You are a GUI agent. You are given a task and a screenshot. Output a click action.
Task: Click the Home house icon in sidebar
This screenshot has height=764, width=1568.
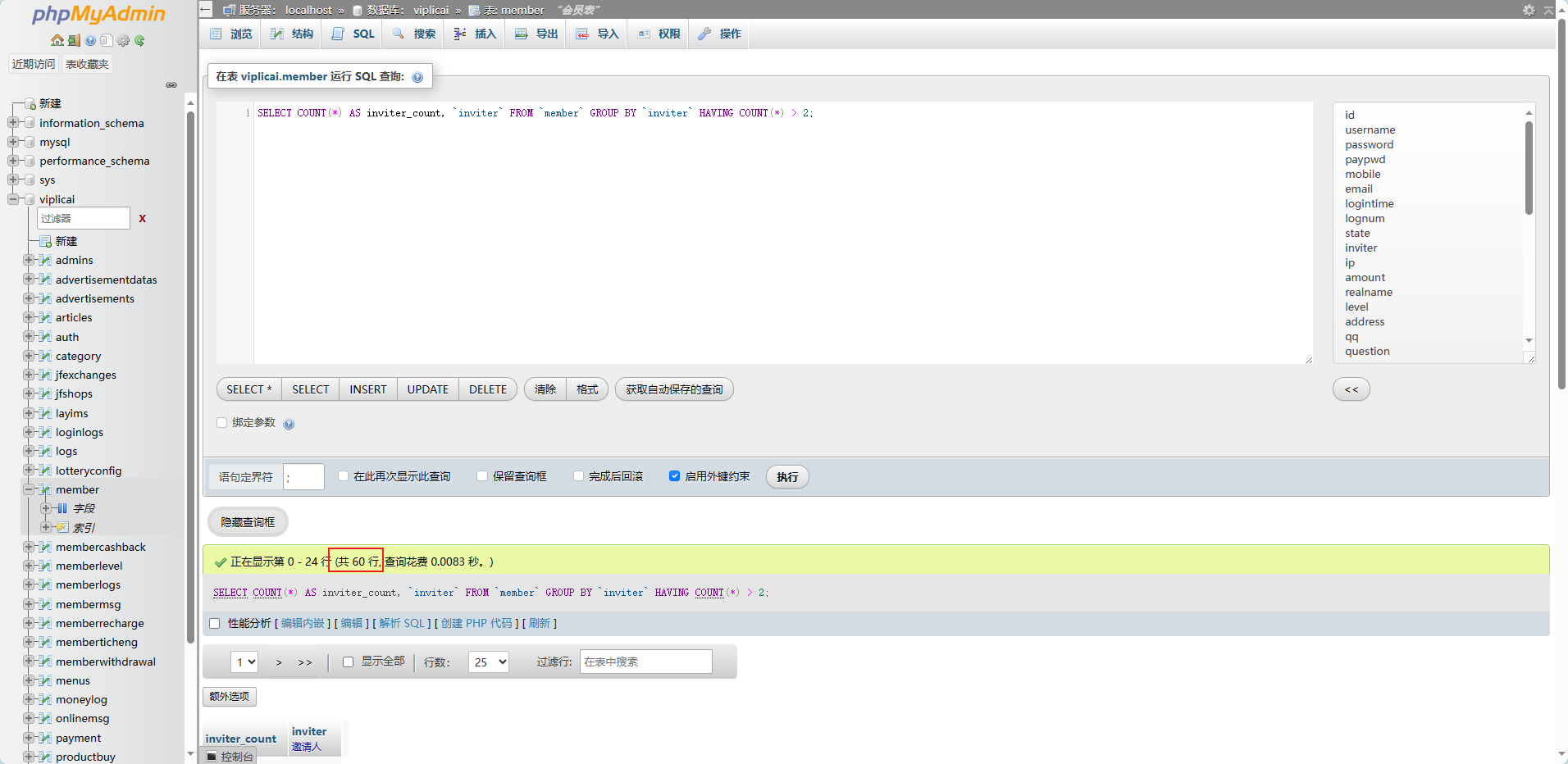(x=57, y=41)
